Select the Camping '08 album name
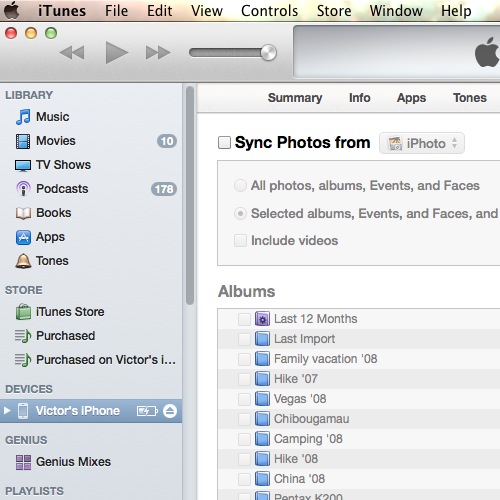The height and width of the screenshot is (500, 500). point(308,439)
